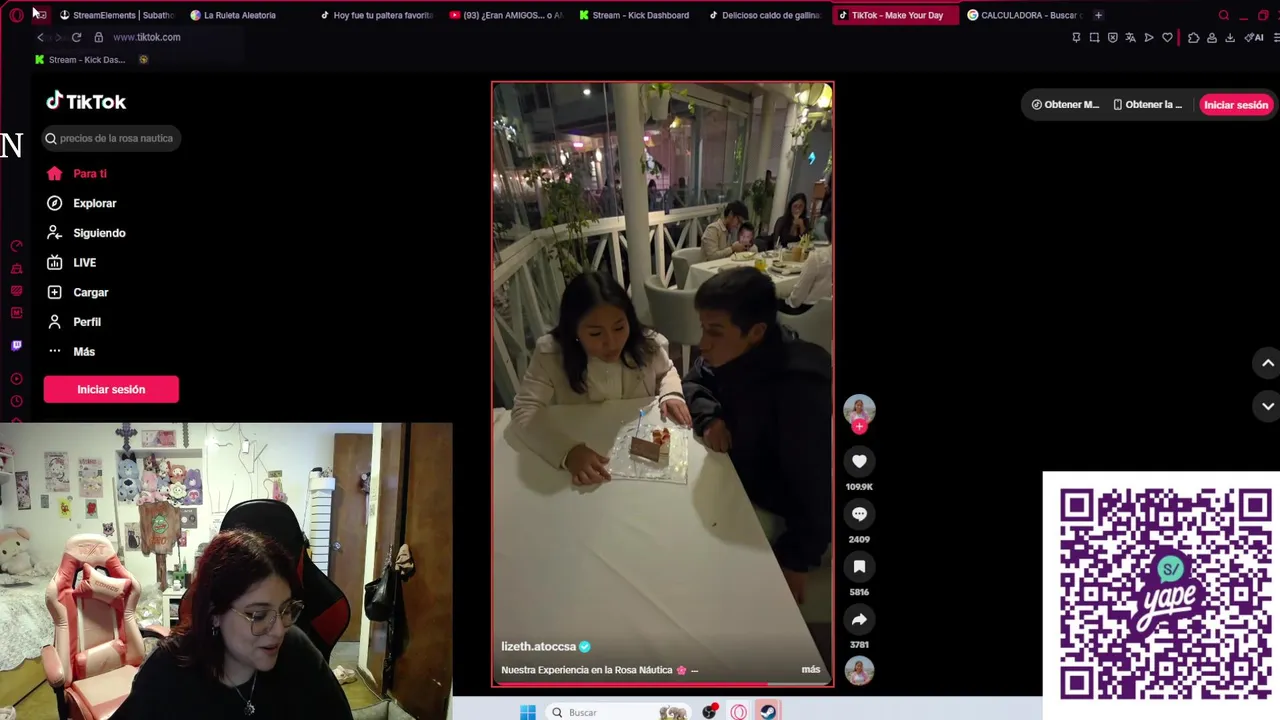Click the heart icon in browser toolbar
This screenshot has height=720, width=1280.
pos(1167,37)
